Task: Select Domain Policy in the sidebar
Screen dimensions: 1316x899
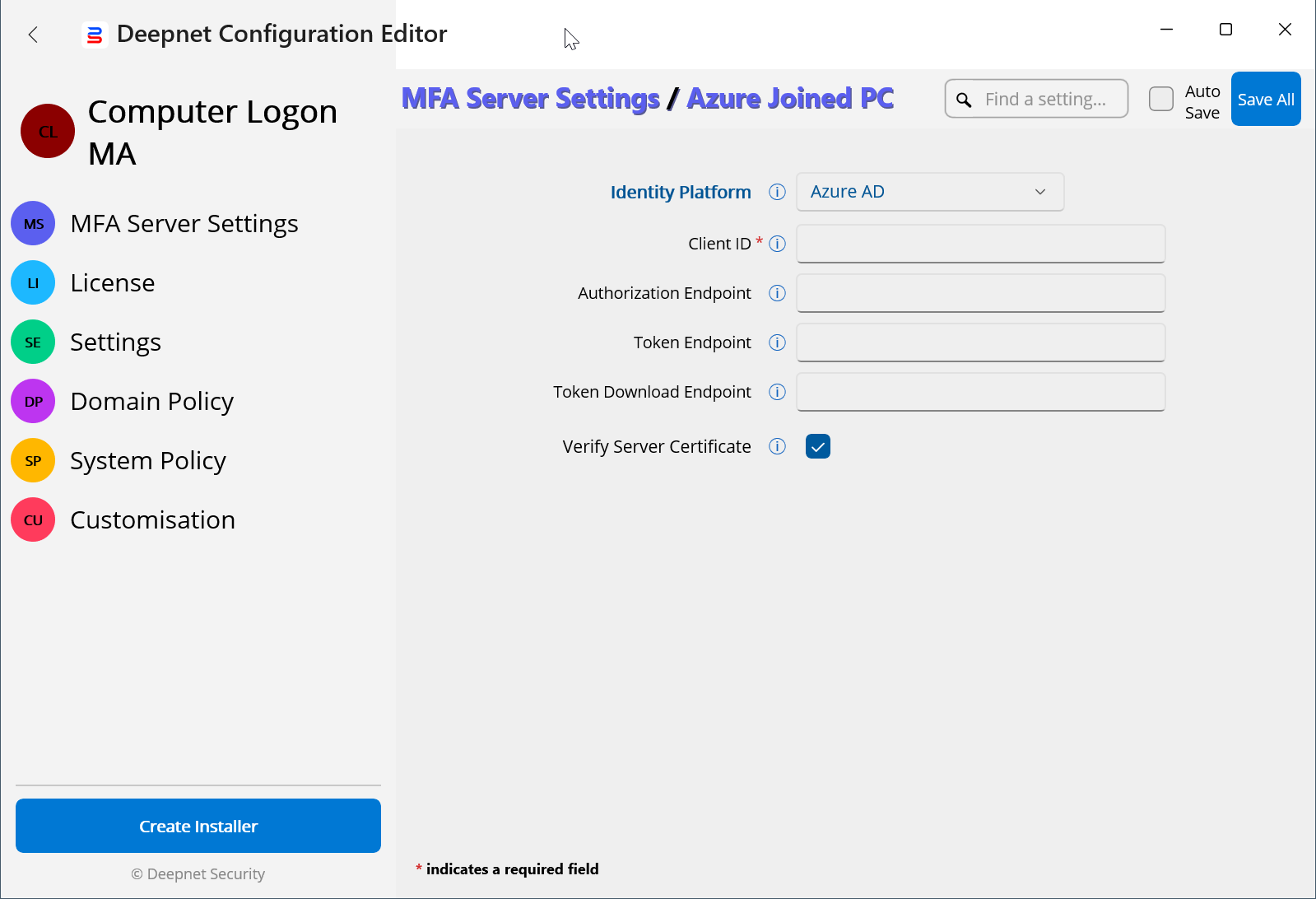Action: pos(151,402)
